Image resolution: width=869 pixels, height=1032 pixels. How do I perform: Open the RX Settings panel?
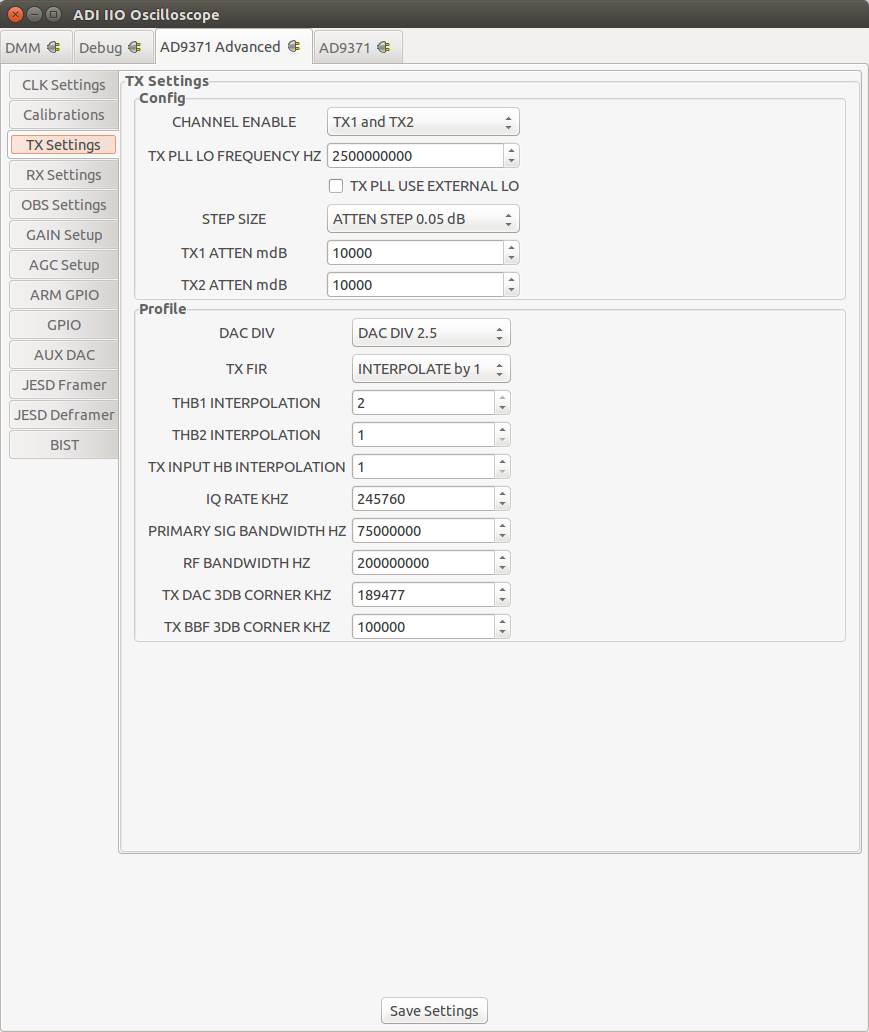coord(63,174)
